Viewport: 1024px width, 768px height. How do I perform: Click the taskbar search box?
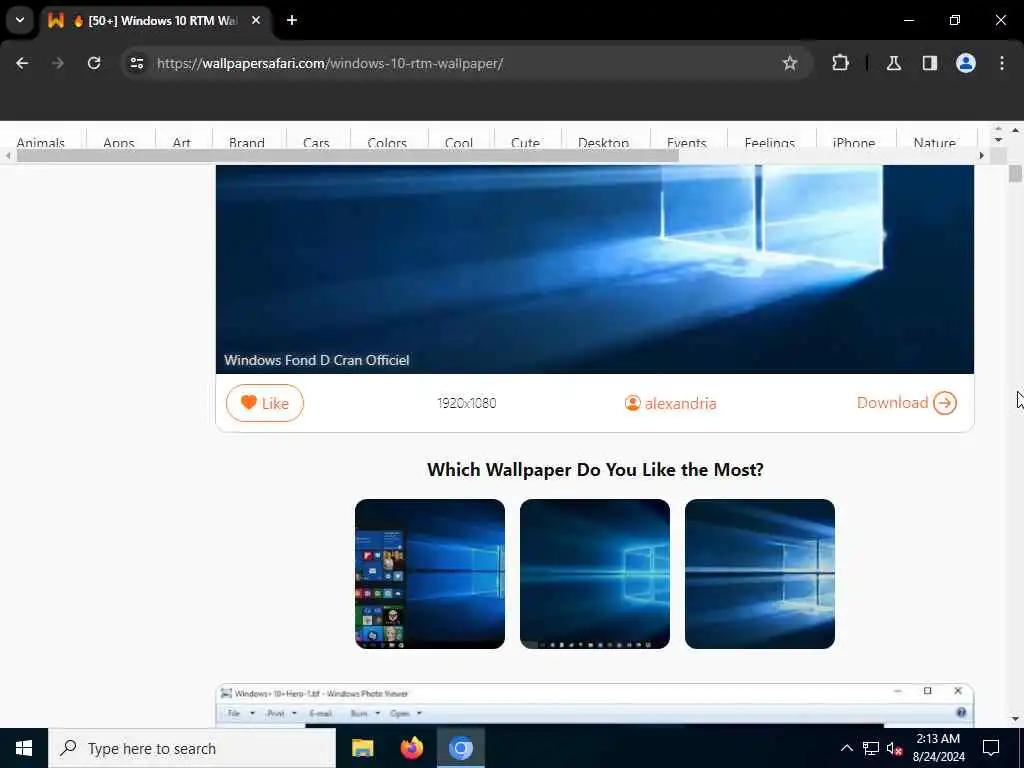[x=192, y=748]
